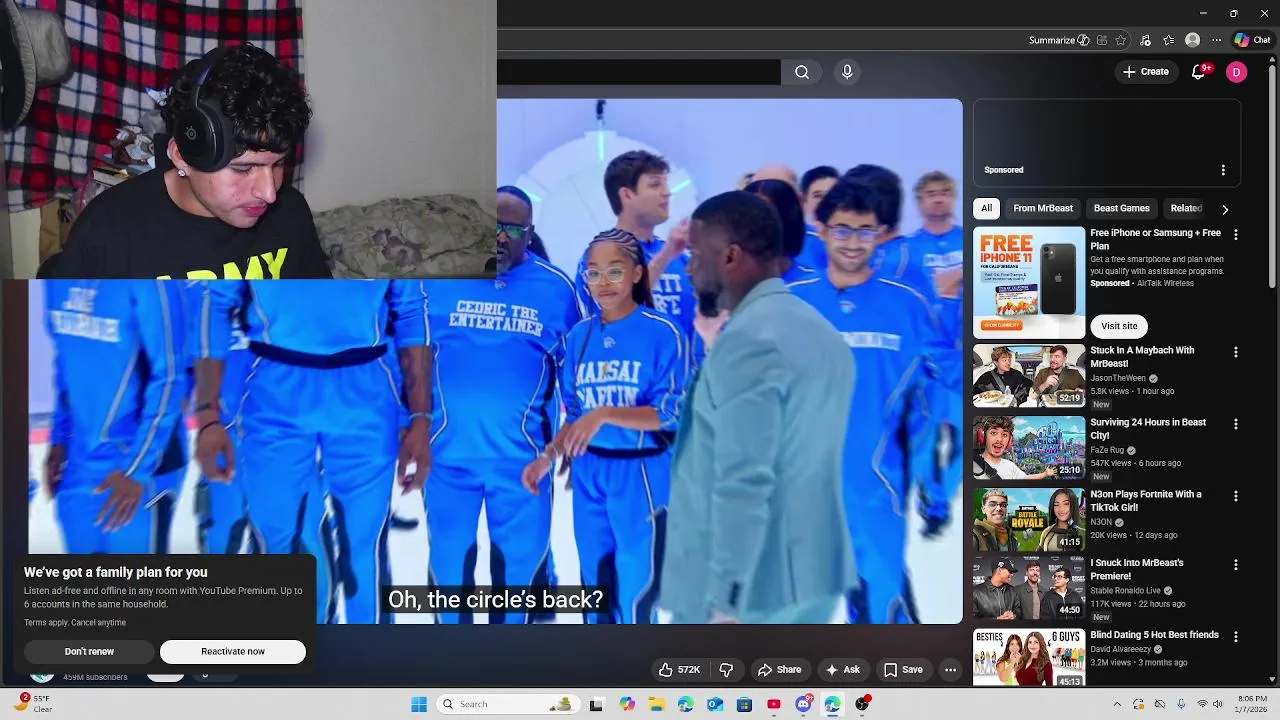This screenshot has width=1280, height=720.
Task: Click the taskbar Search box
Action: click(x=508, y=704)
